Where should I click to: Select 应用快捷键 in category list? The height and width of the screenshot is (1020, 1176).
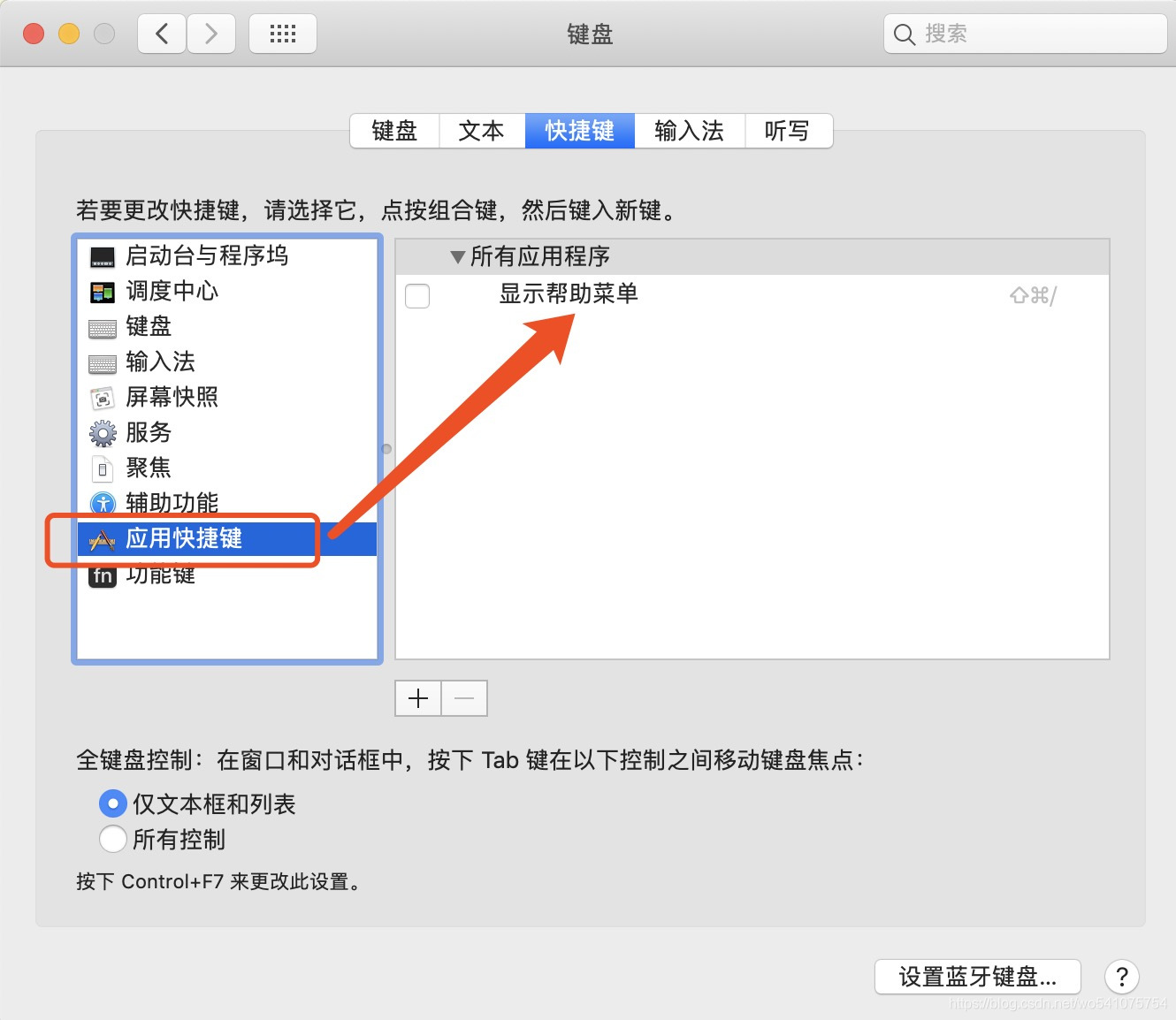227,539
